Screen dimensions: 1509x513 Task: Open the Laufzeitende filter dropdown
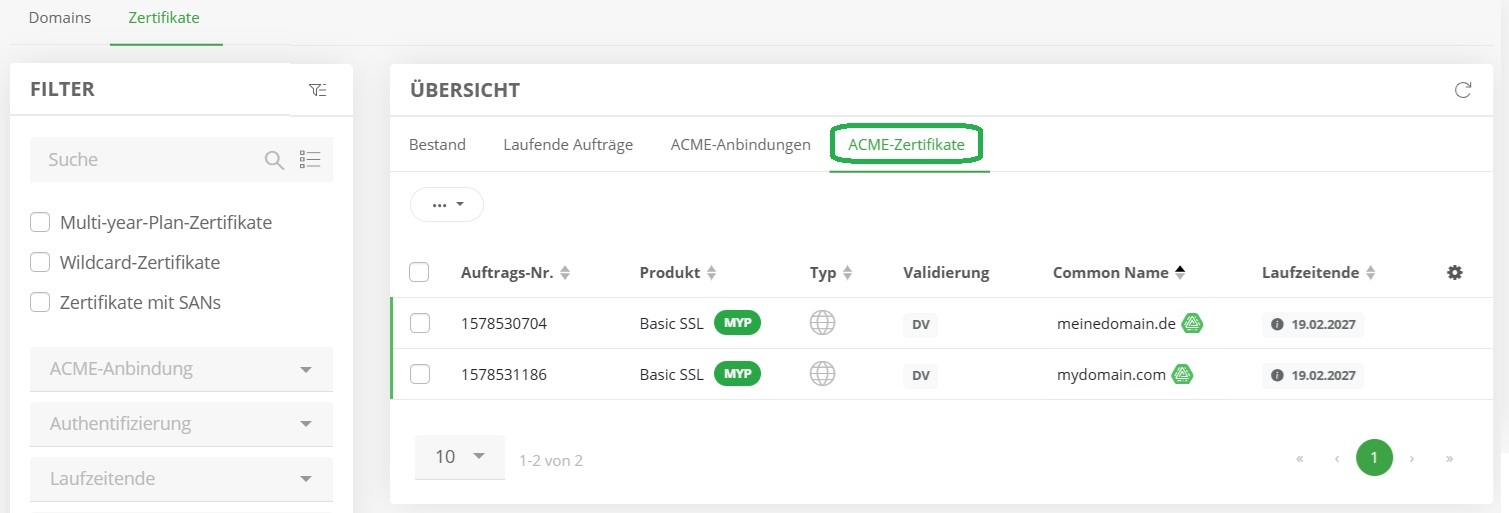pos(181,479)
